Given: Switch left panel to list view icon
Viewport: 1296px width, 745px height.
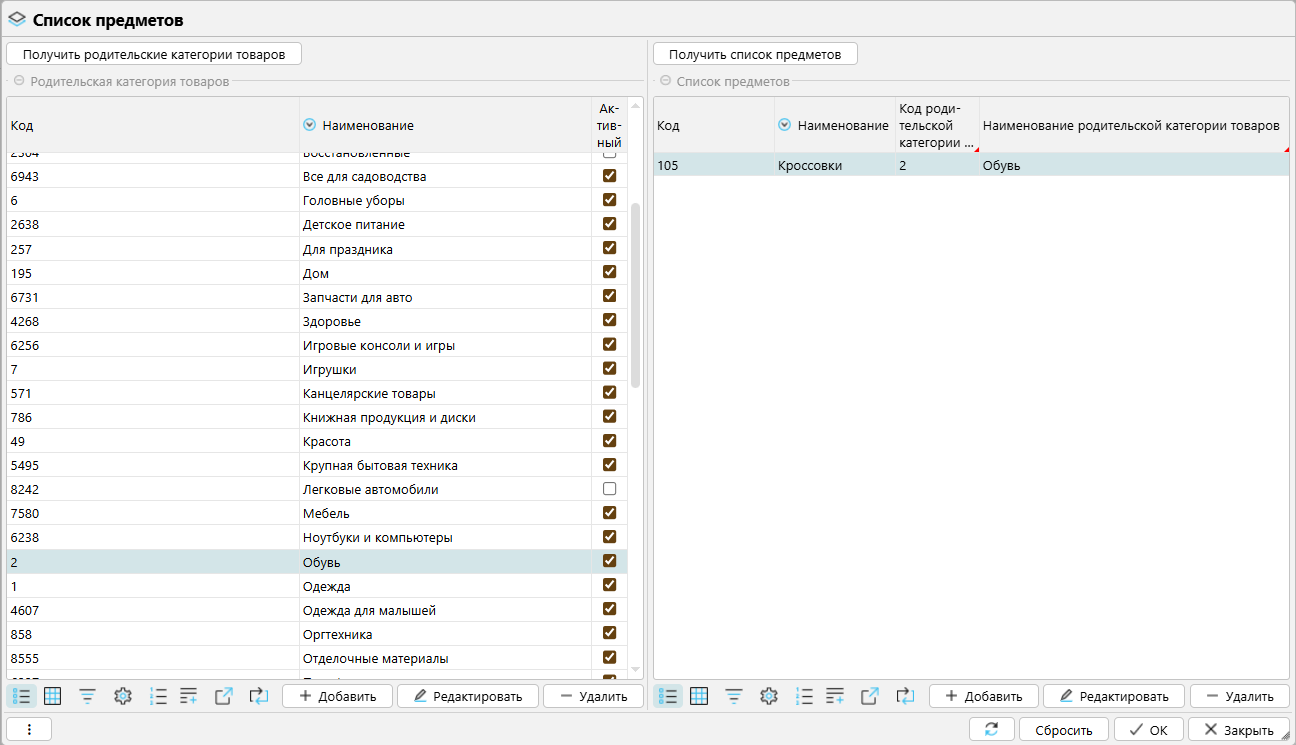Looking at the screenshot, I should [22, 696].
